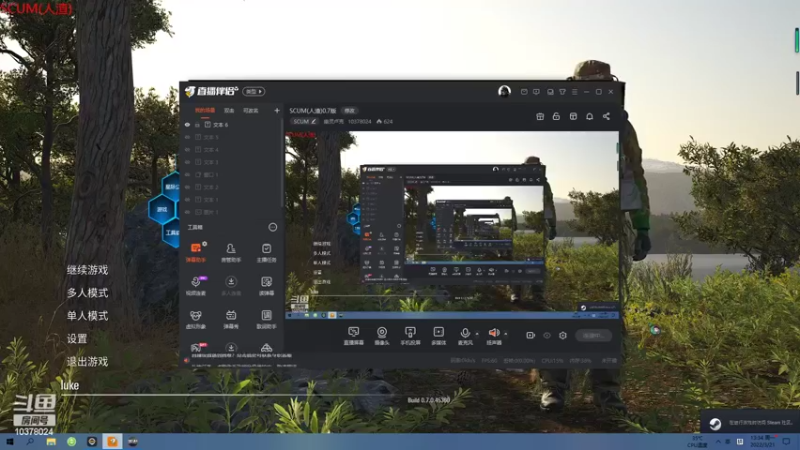Viewport: 800px width, 450px height.
Task: Click the start streaming button at bottom right
Action: click(593, 335)
